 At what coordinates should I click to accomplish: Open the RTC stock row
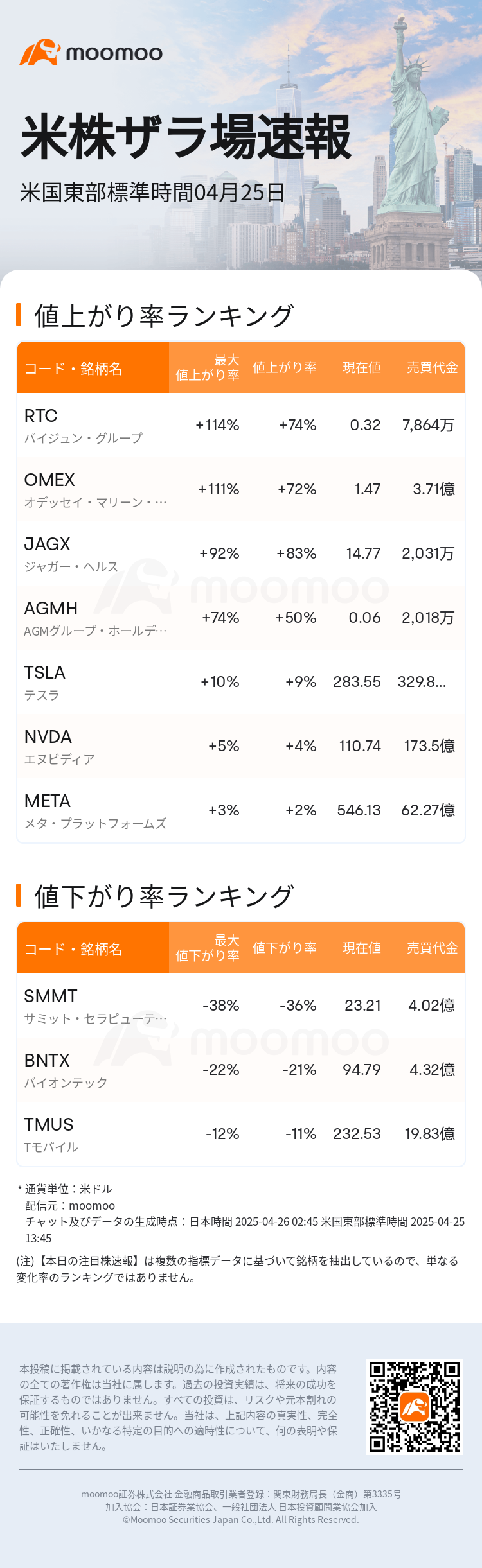click(x=240, y=425)
